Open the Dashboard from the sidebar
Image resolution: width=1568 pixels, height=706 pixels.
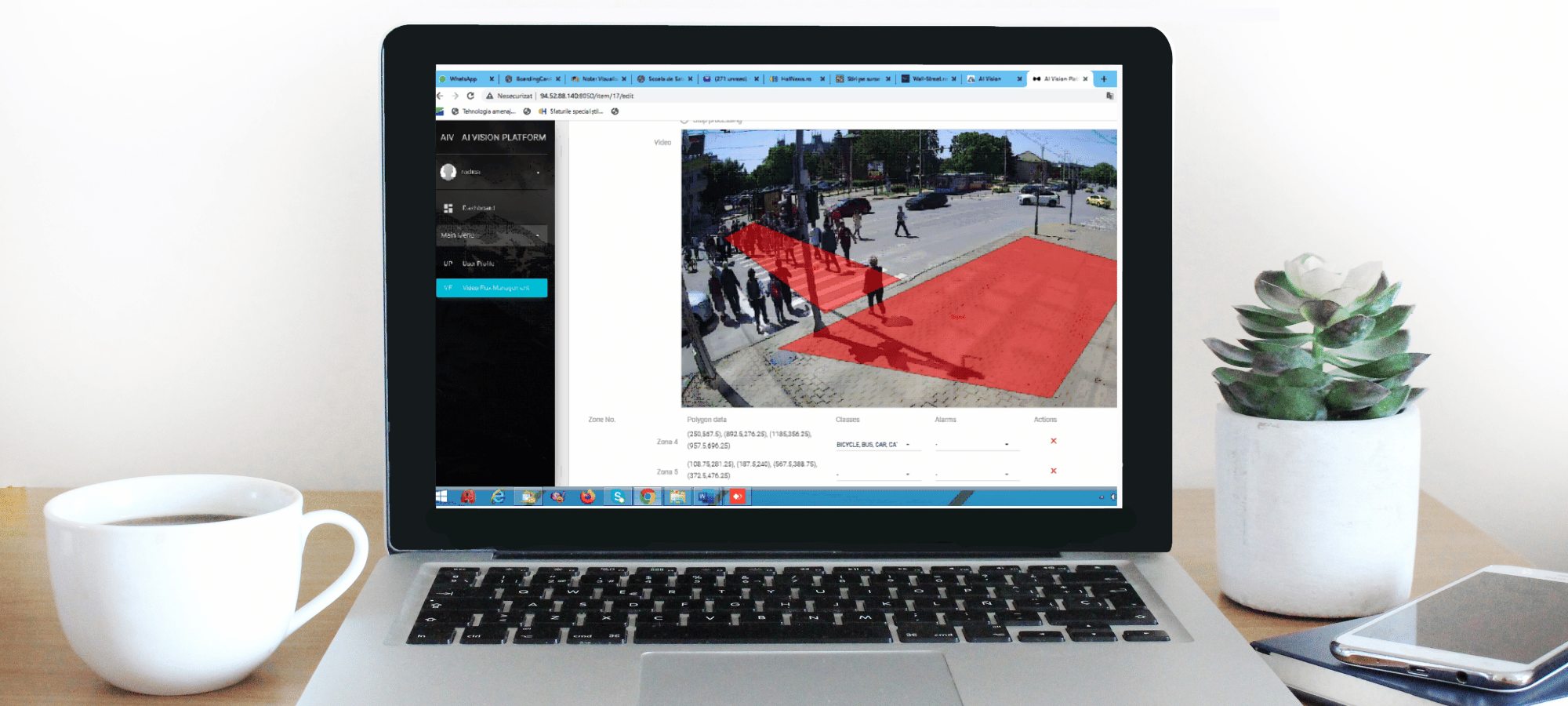coord(478,209)
